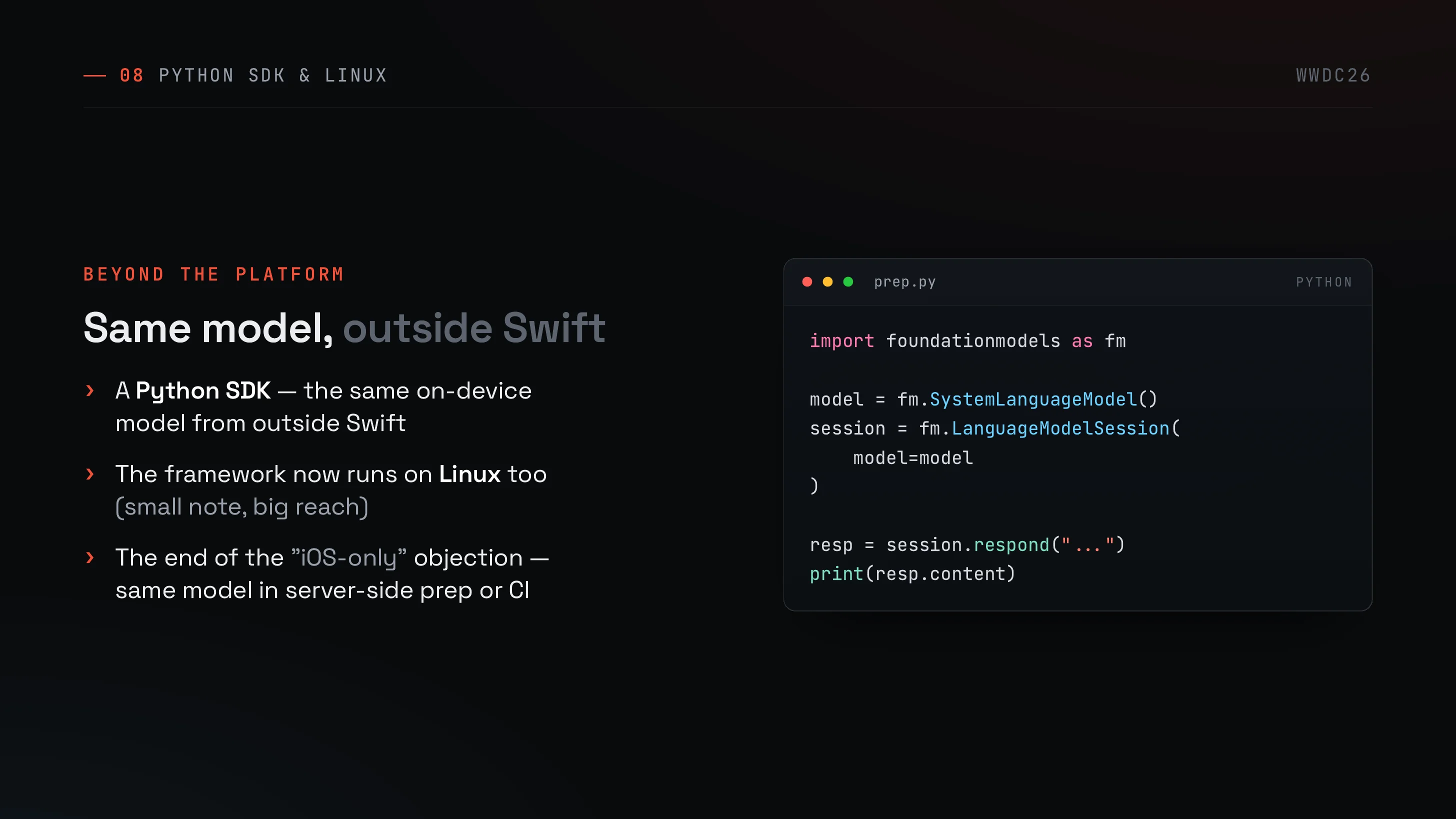
Task: Click the chevron bullet beside 'The framework now runs'
Action: point(89,473)
